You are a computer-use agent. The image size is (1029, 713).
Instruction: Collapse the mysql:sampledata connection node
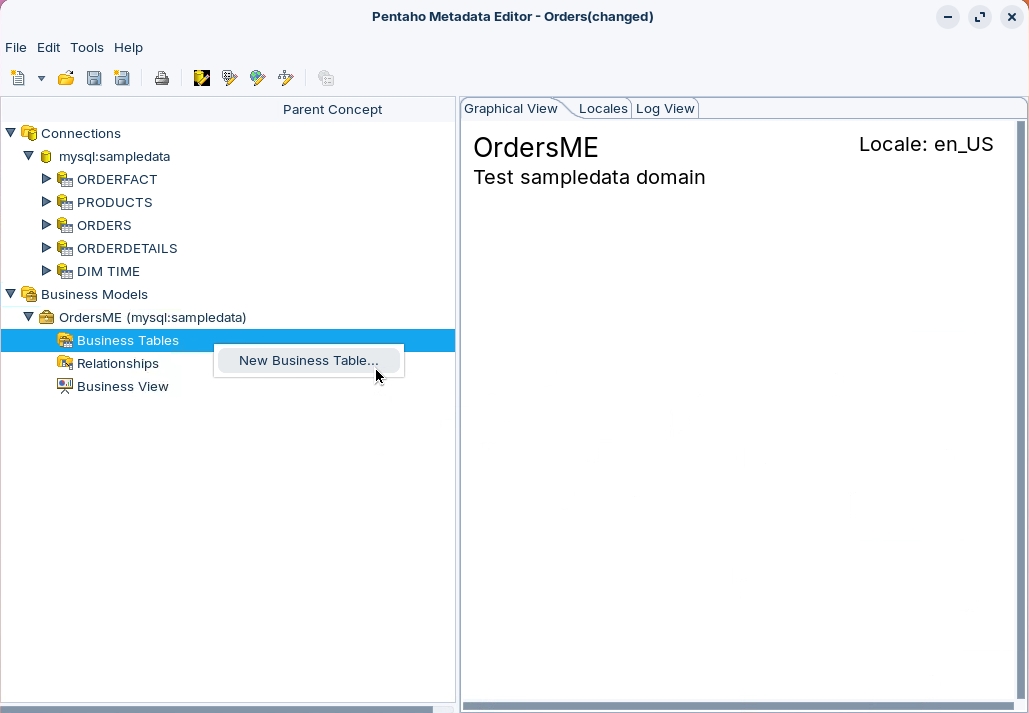pos(29,156)
